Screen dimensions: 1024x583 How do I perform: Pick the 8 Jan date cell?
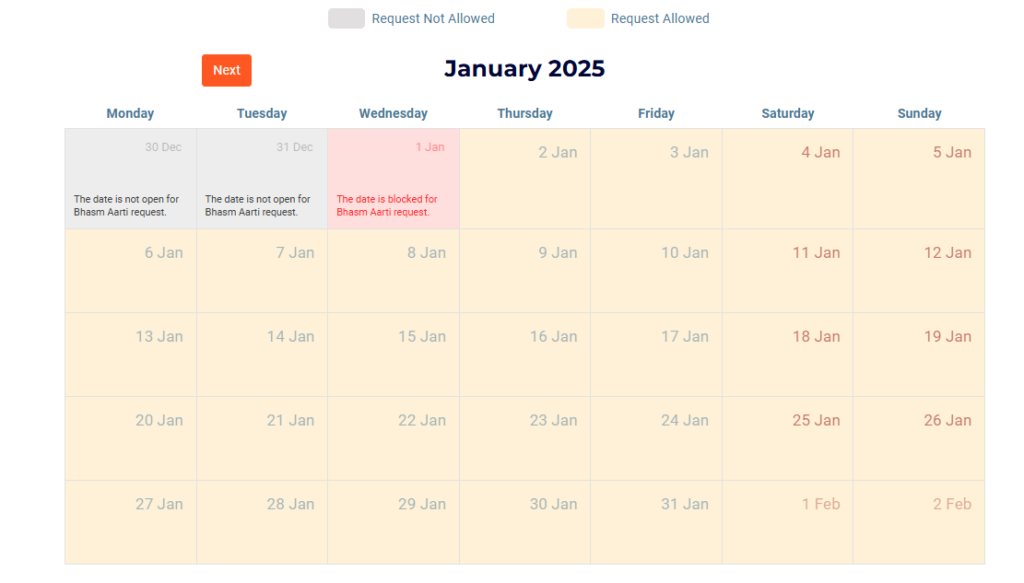393,271
